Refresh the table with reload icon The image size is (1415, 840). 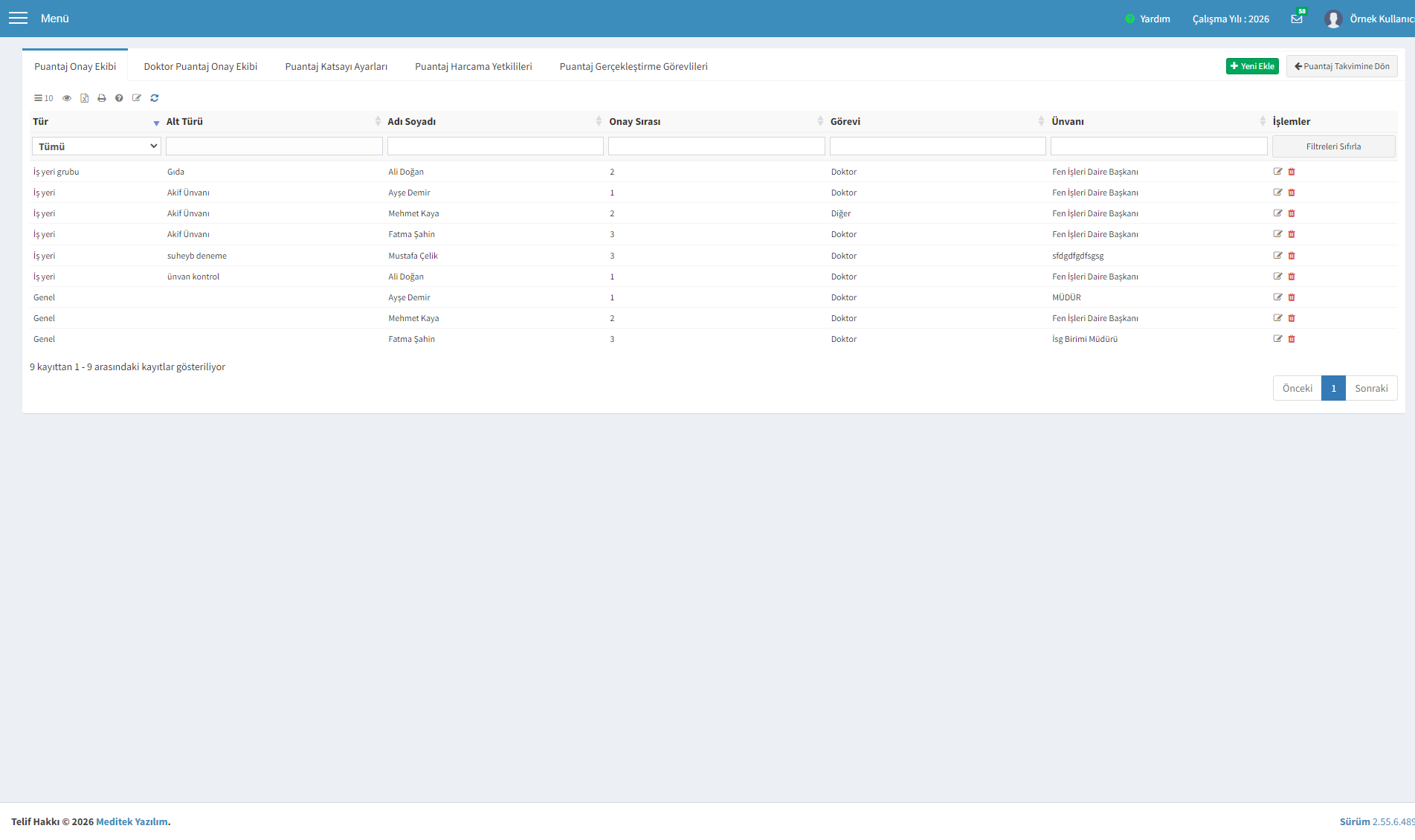(x=155, y=98)
